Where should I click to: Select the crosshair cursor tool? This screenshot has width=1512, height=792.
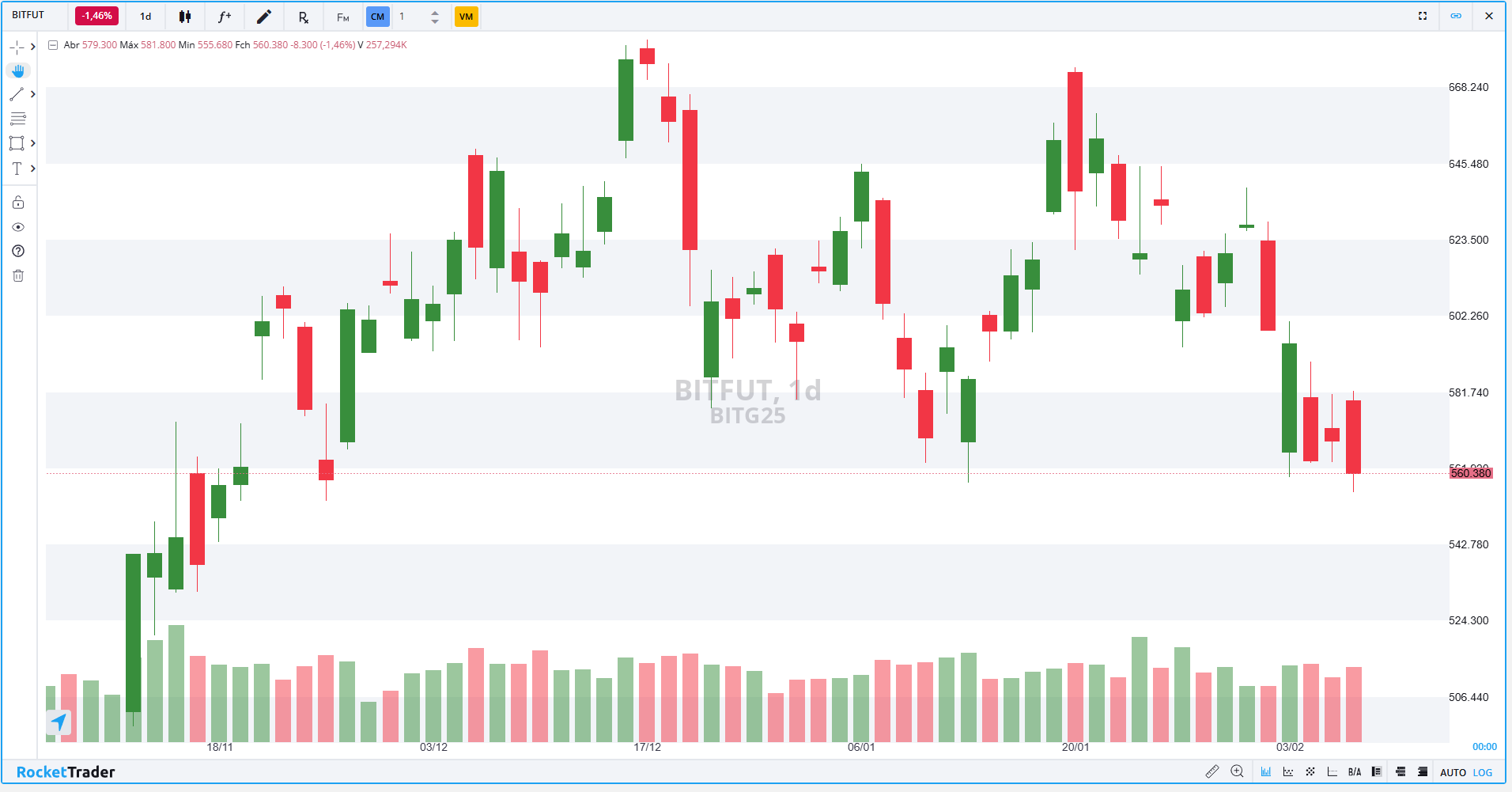point(17,47)
